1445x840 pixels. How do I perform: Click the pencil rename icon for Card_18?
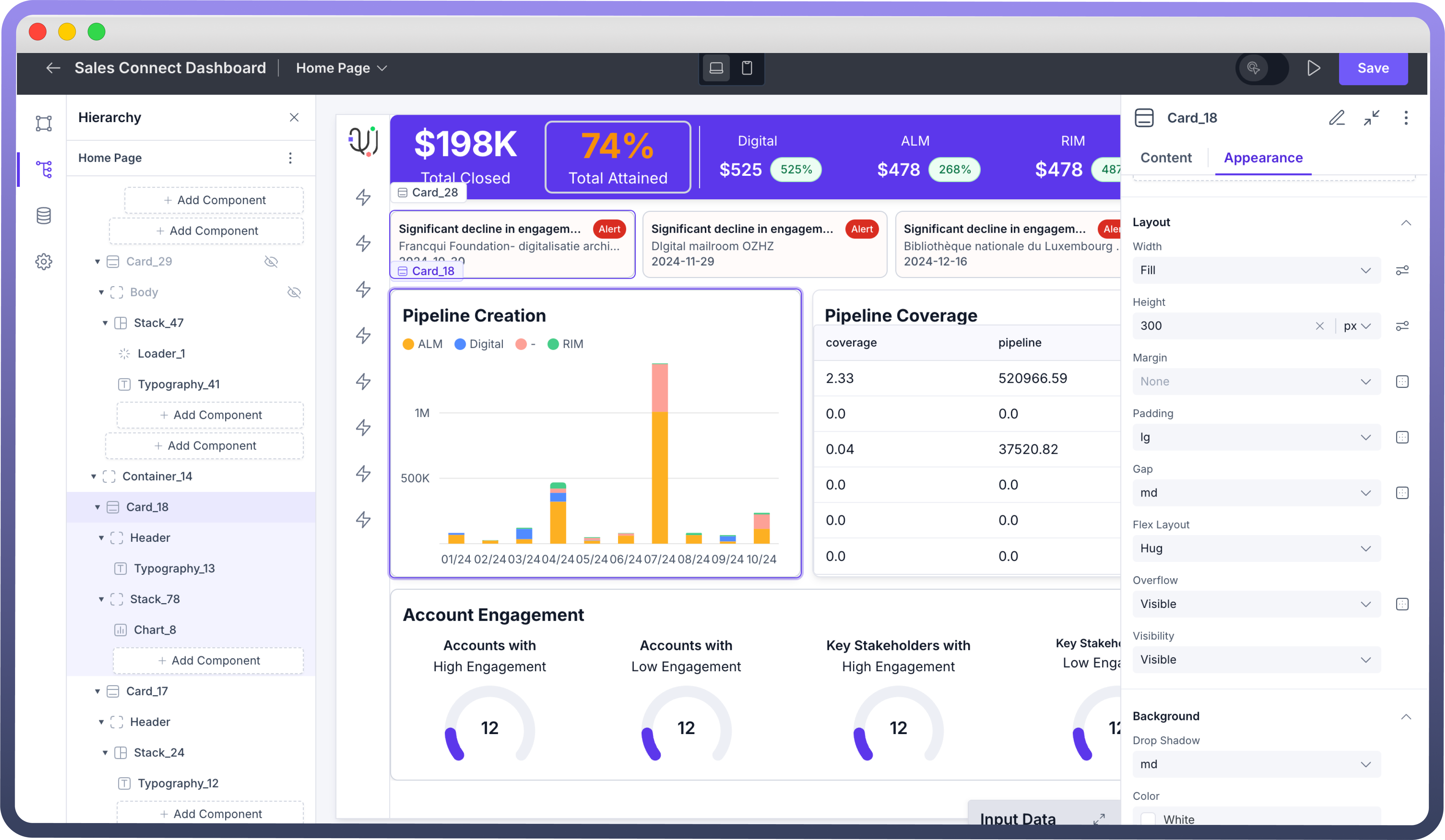pos(1336,118)
